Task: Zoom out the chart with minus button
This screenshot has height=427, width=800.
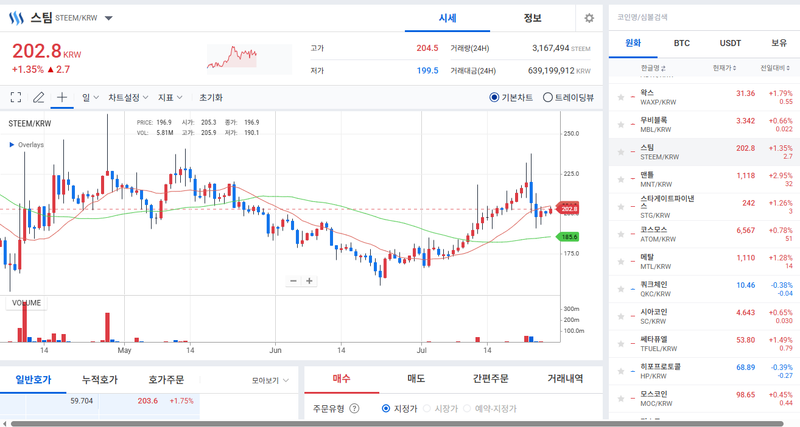Action: tap(293, 281)
